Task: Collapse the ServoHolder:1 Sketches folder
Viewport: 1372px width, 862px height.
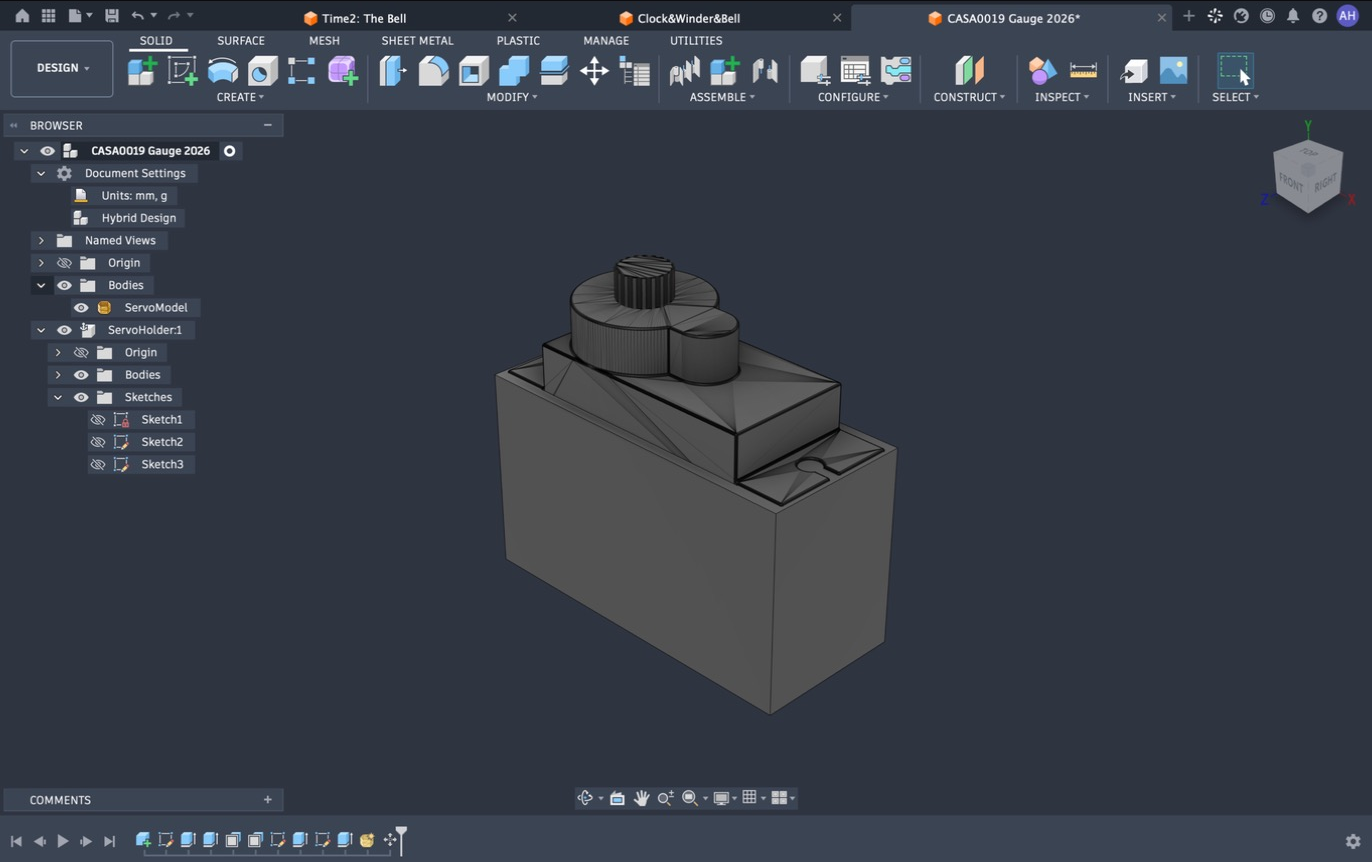Action: [x=58, y=397]
